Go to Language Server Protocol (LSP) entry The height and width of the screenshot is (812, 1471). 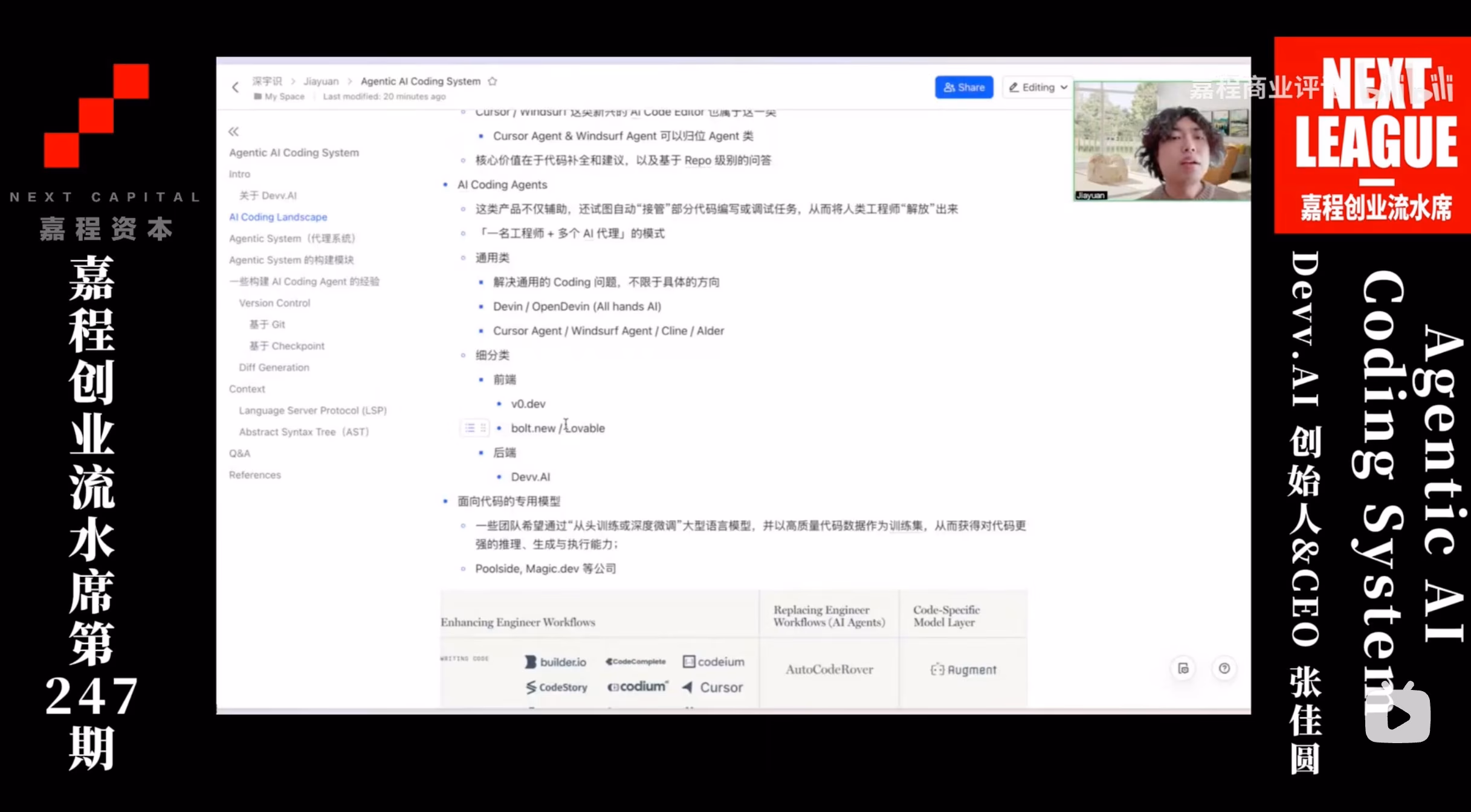point(312,410)
